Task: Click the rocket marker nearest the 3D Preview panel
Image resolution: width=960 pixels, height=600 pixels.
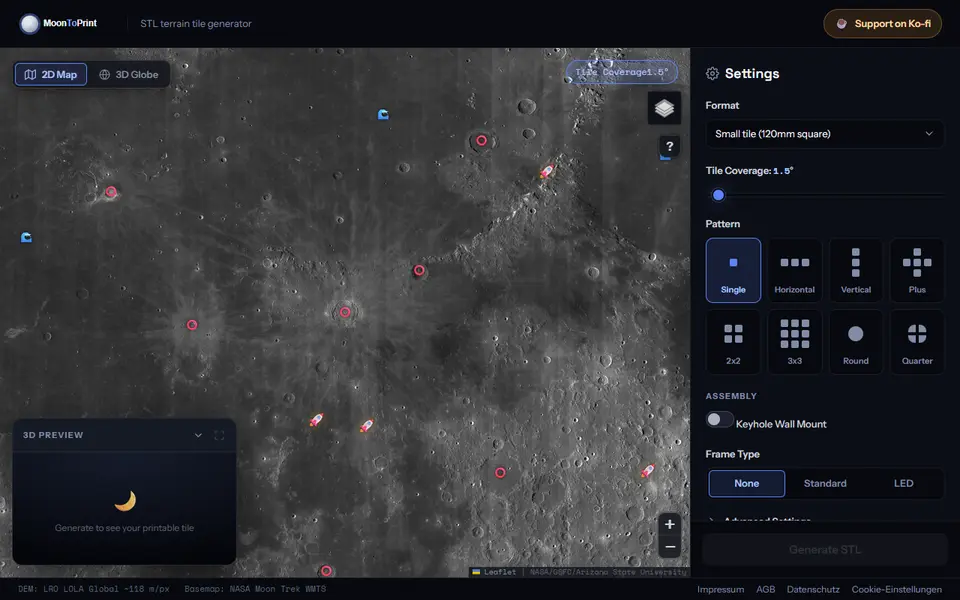Action: click(316, 419)
